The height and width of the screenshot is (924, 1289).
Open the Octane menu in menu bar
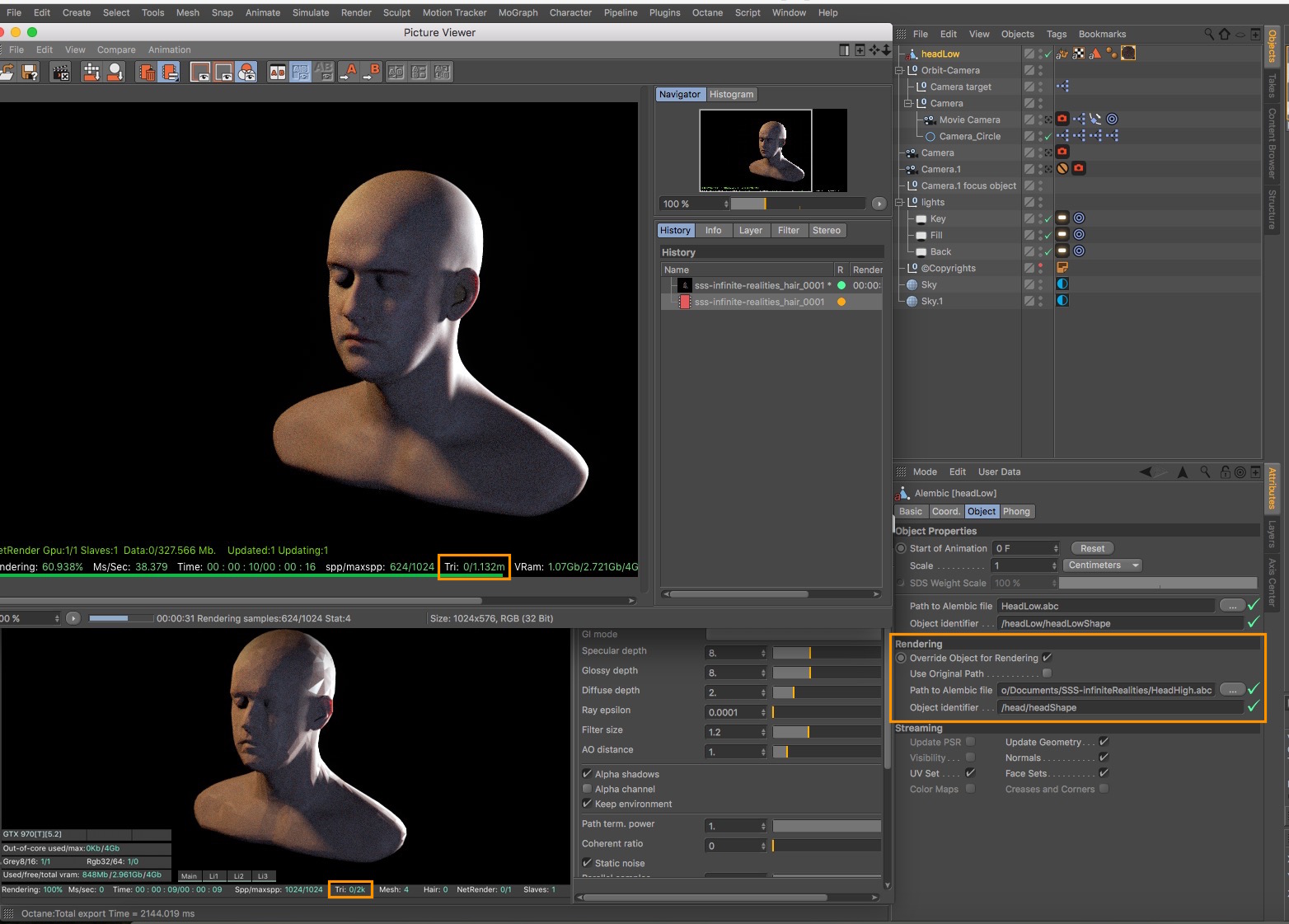(x=706, y=12)
